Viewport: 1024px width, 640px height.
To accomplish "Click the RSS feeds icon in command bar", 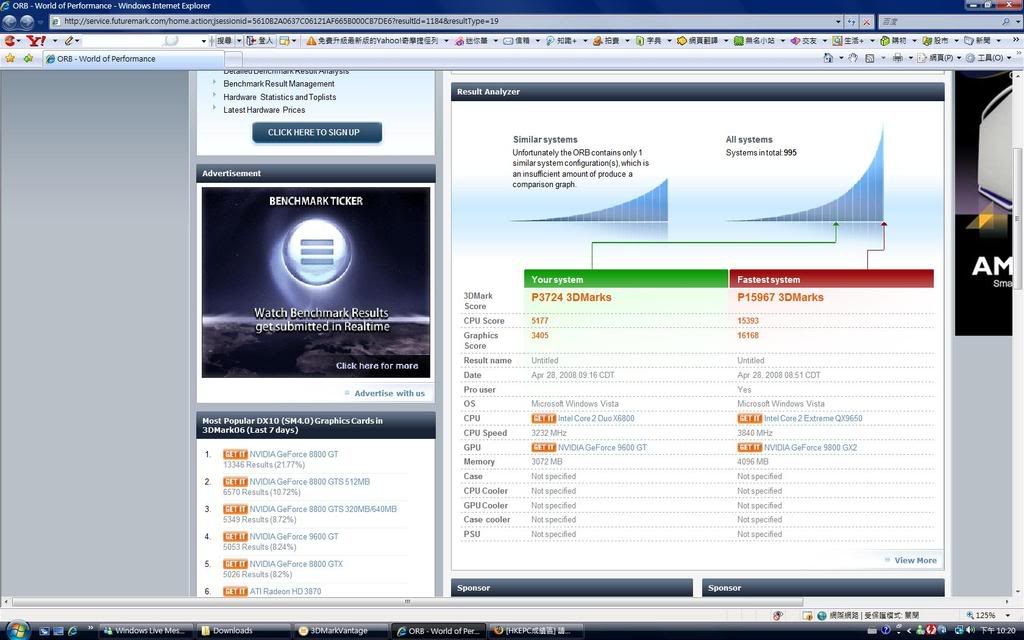I will 869,58.
